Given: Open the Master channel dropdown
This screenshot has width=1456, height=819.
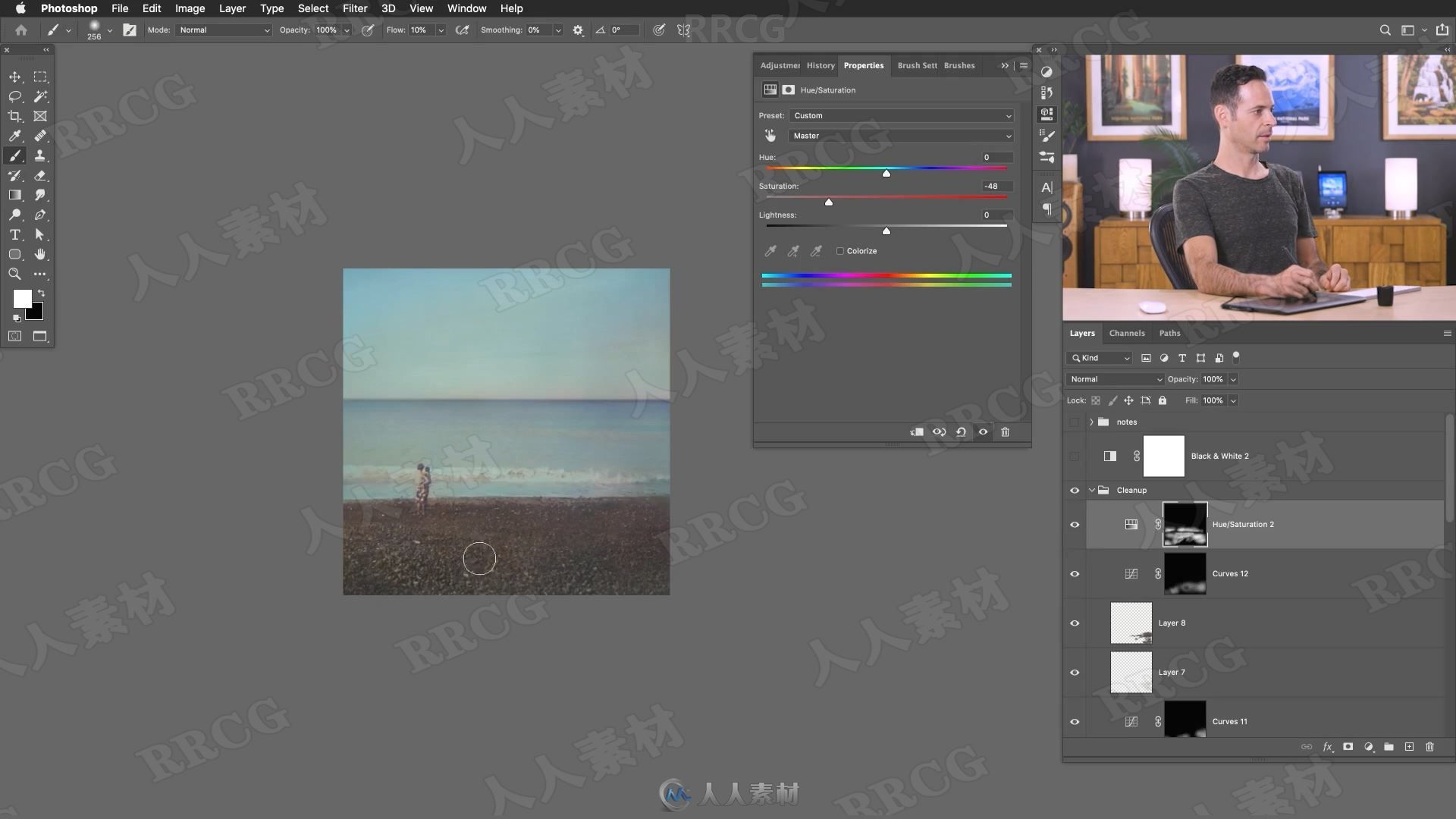Looking at the screenshot, I should coord(900,135).
